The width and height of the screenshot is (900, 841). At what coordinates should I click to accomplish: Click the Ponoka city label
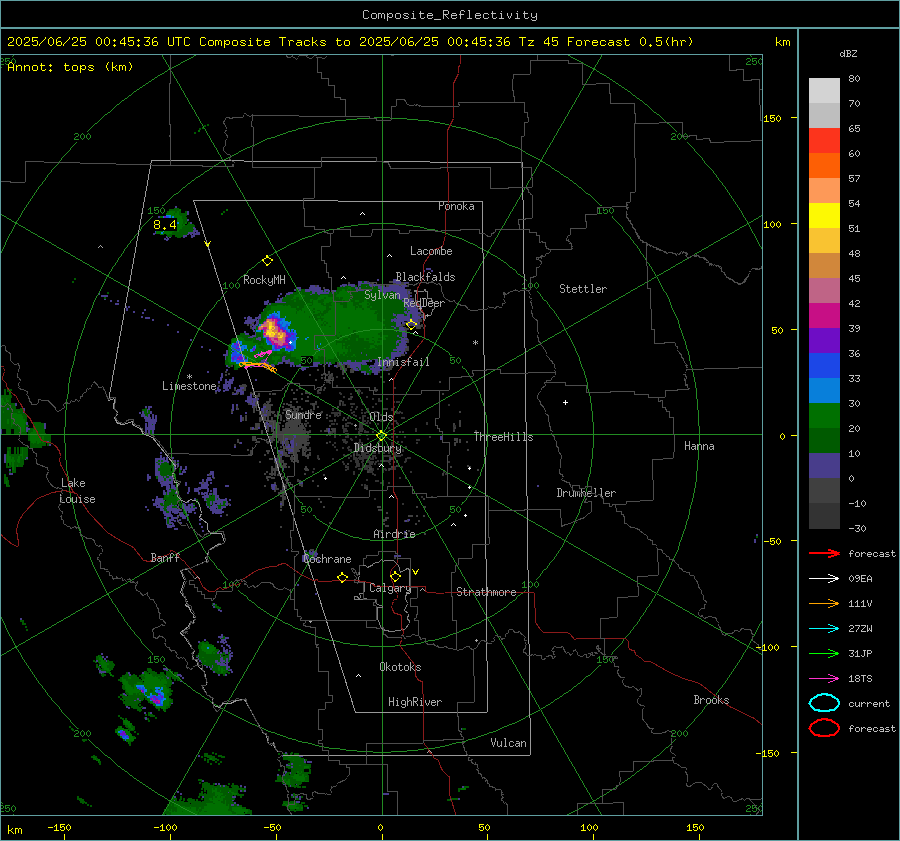[x=456, y=206]
